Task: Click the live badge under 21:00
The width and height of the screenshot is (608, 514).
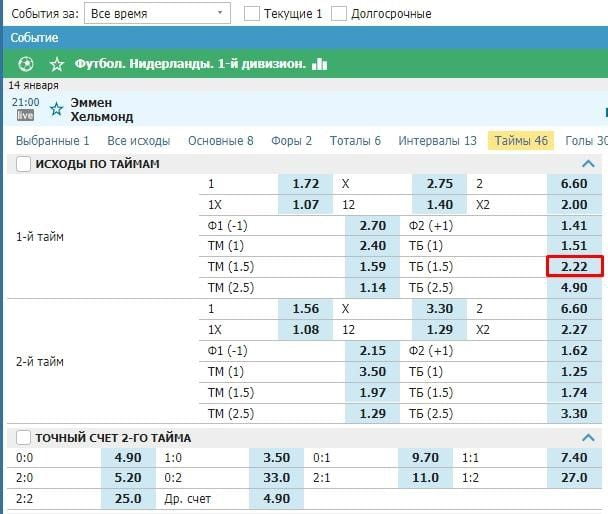Action: (25, 115)
